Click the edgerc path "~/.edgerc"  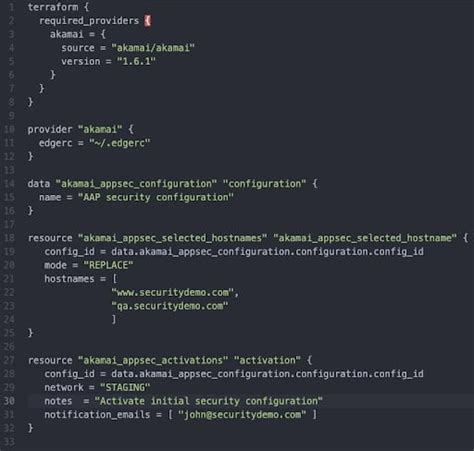pos(120,143)
